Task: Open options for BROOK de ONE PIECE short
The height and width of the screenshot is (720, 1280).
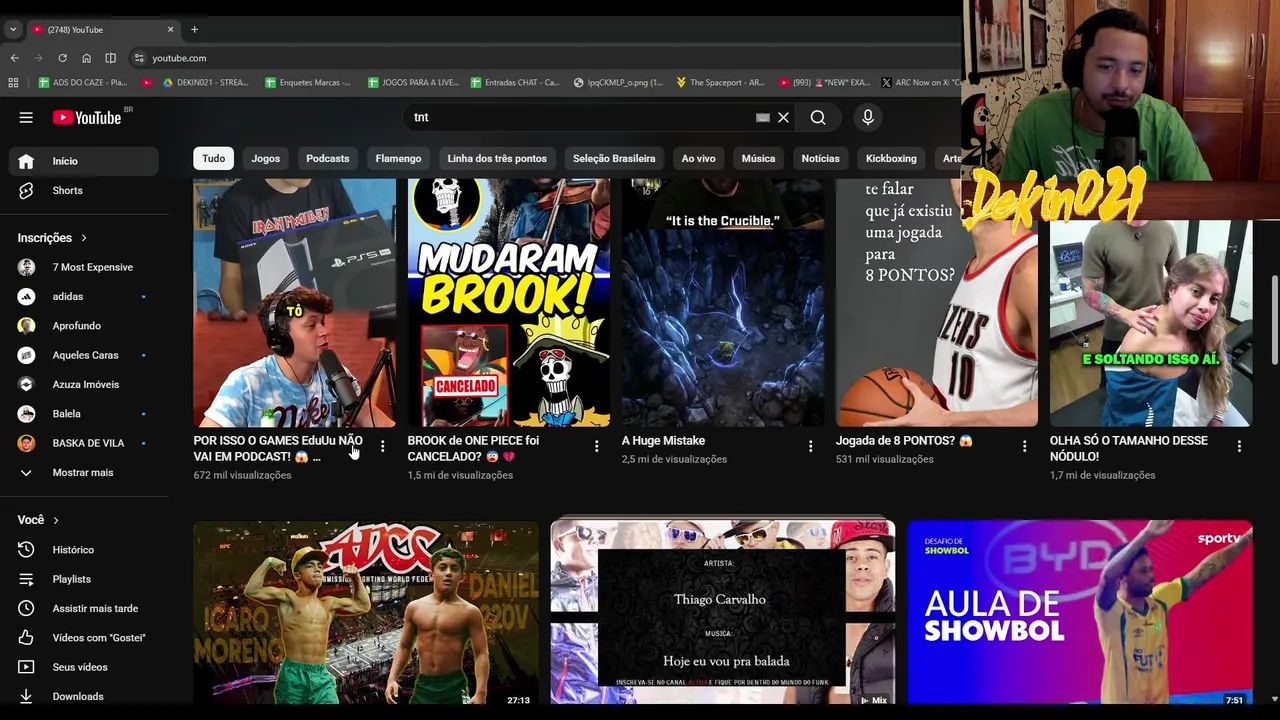Action: pos(596,446)
